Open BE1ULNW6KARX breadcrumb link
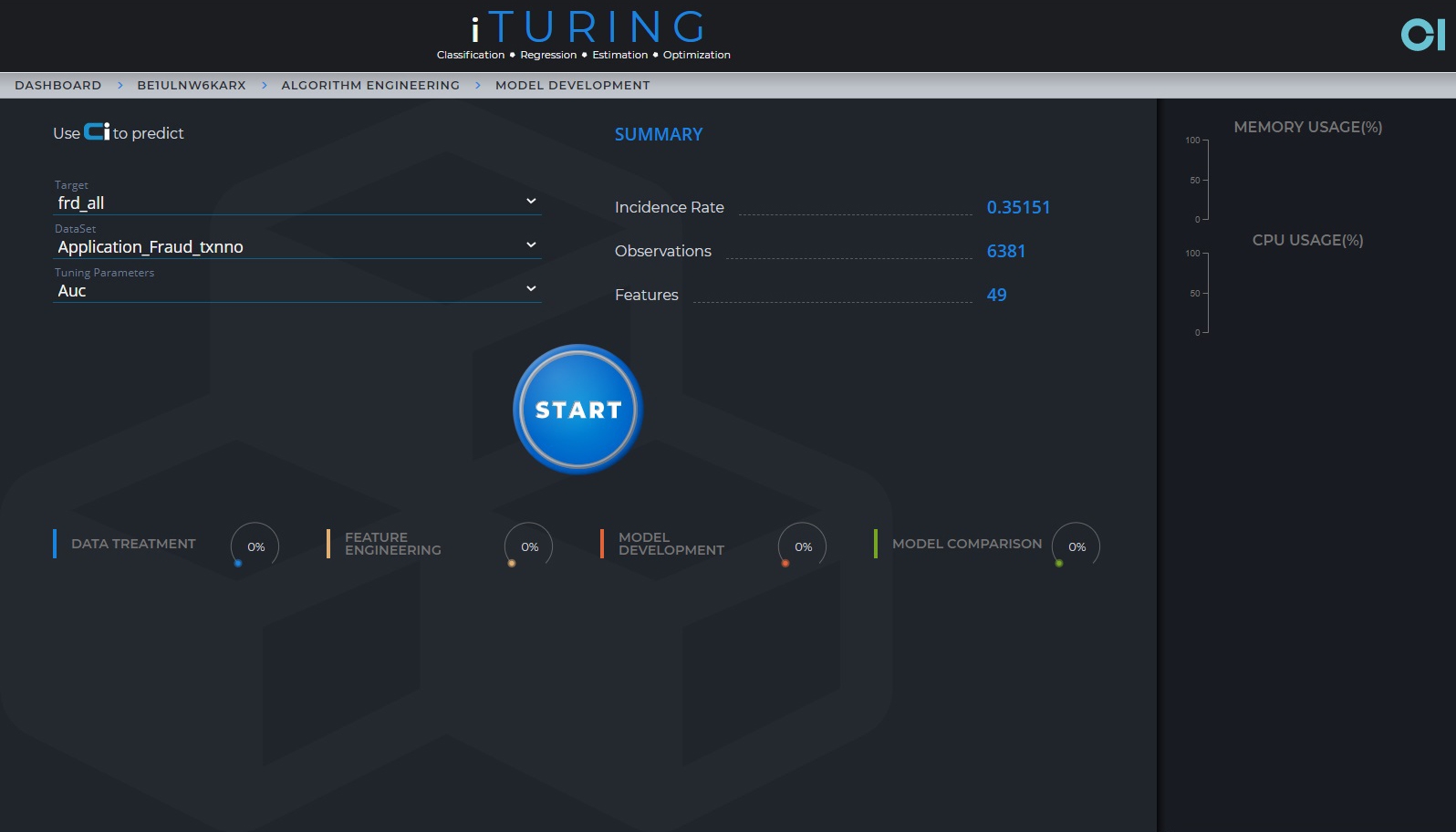Image resolution: width=1456 pixels, height=832 pixels. (x=192, y=85)
